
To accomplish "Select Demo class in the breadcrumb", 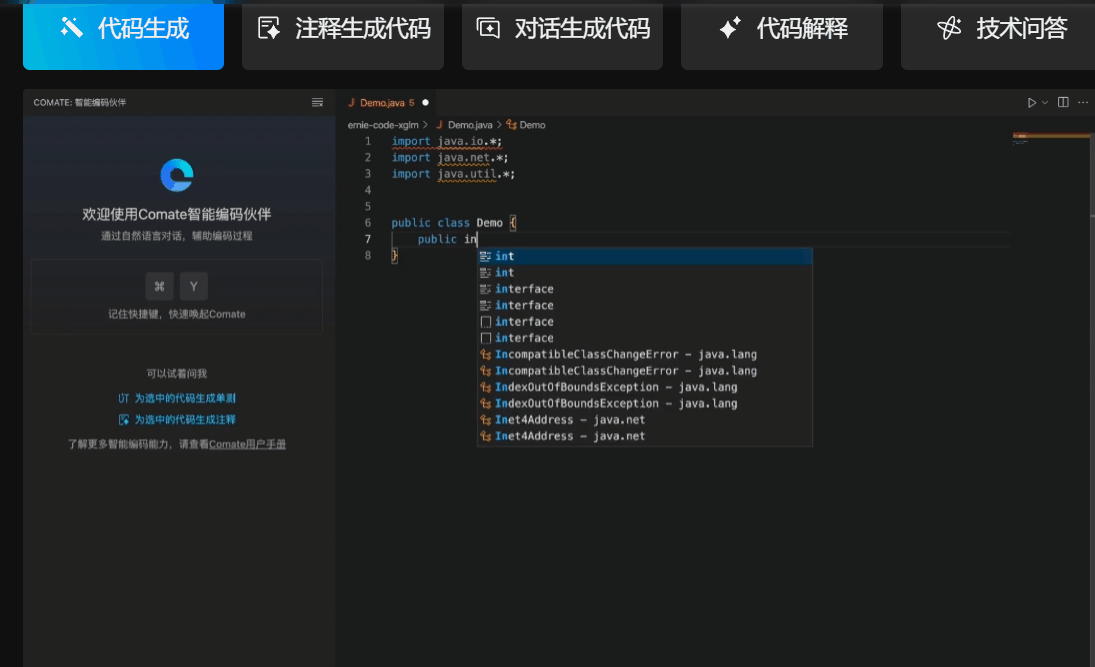I will point(532,125).
